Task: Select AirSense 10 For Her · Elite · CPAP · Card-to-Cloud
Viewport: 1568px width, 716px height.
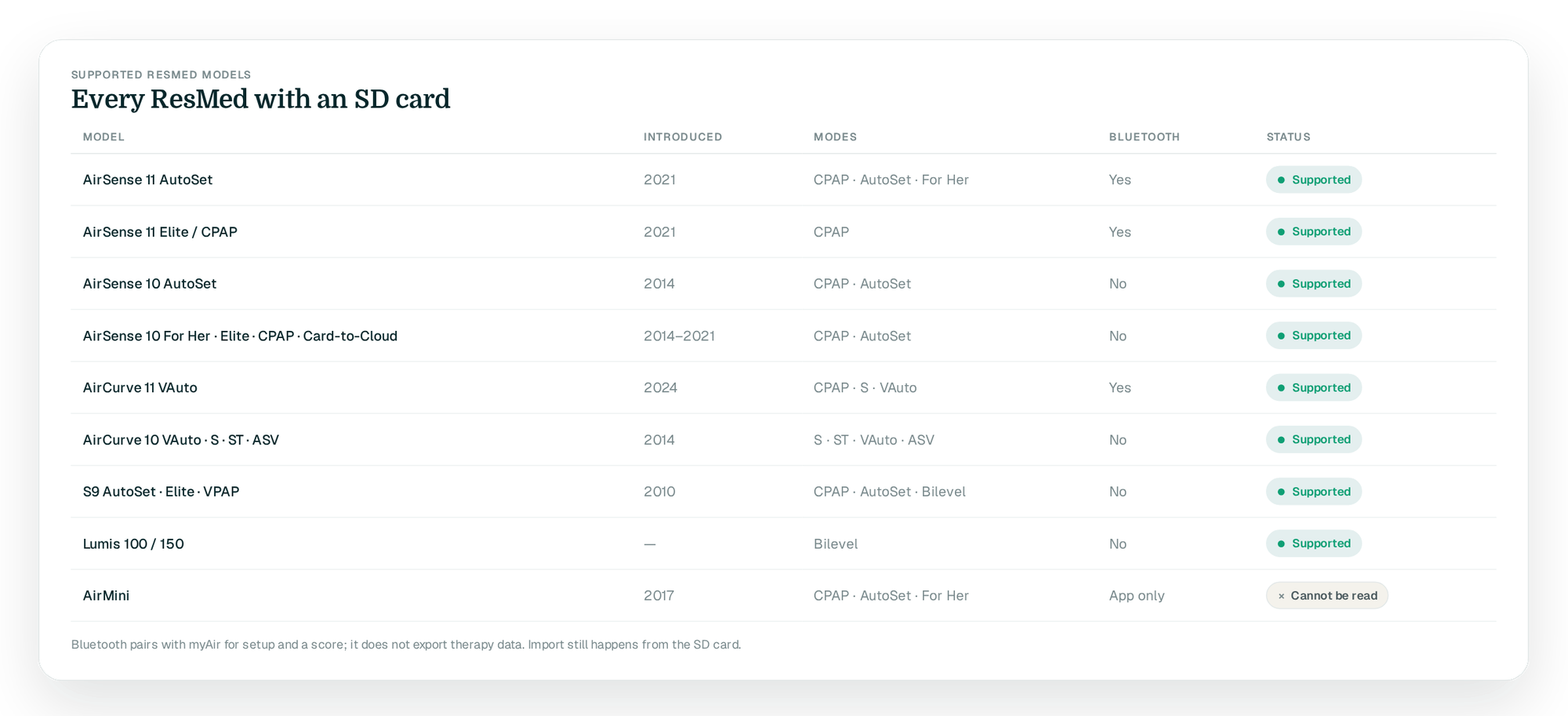Action: coord(240,336)
